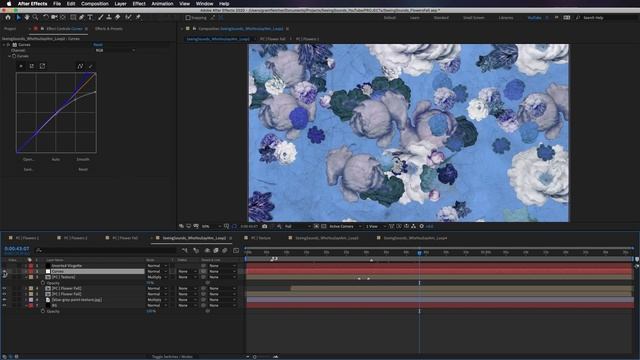Select the Eraser tool

[x=118, y=18]
